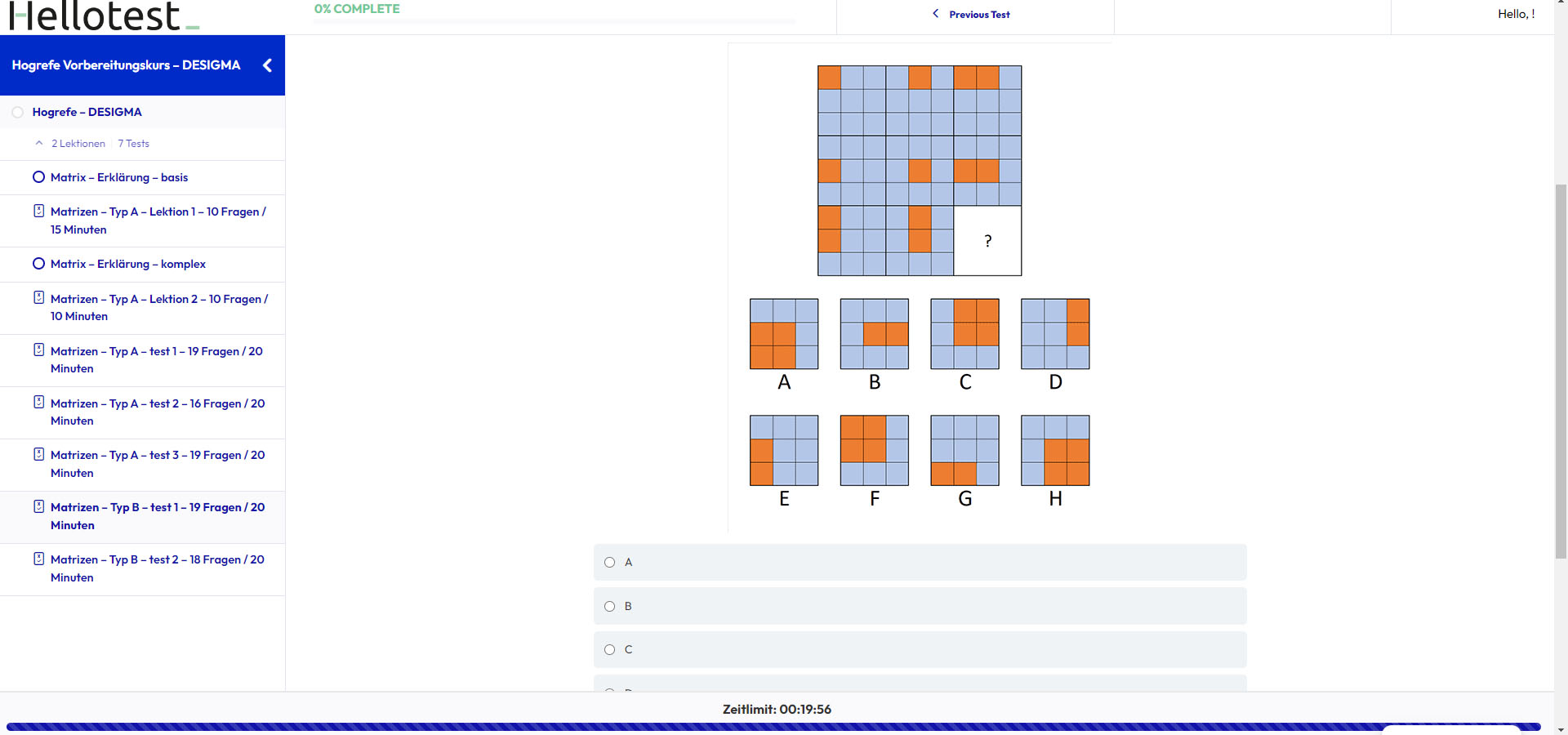Viewport: 1568px width, 735px height.
Task: Select answer option B radio button
Action: pos(609,606)
